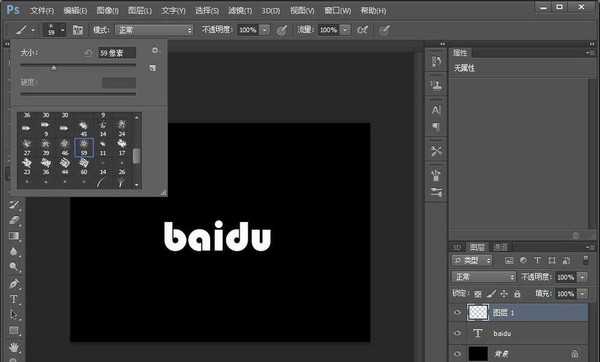
Task: Select the Eraser tool
Action: pyautogui.click(x=13, y=220)
